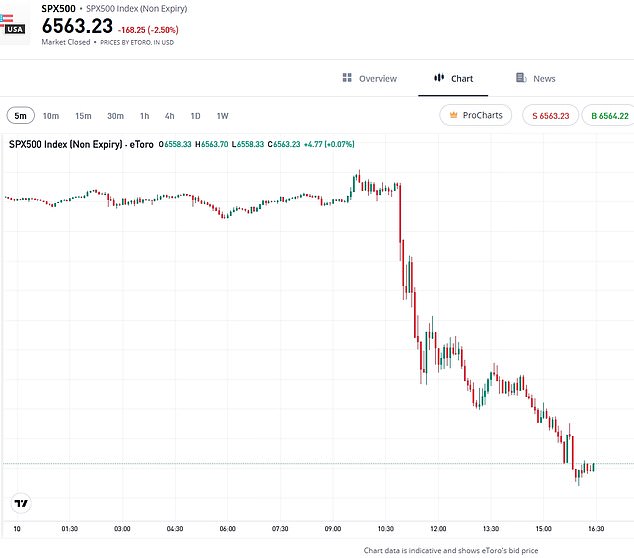Click the News newspaper icon

pyautogui.click(x=521, y=78)
